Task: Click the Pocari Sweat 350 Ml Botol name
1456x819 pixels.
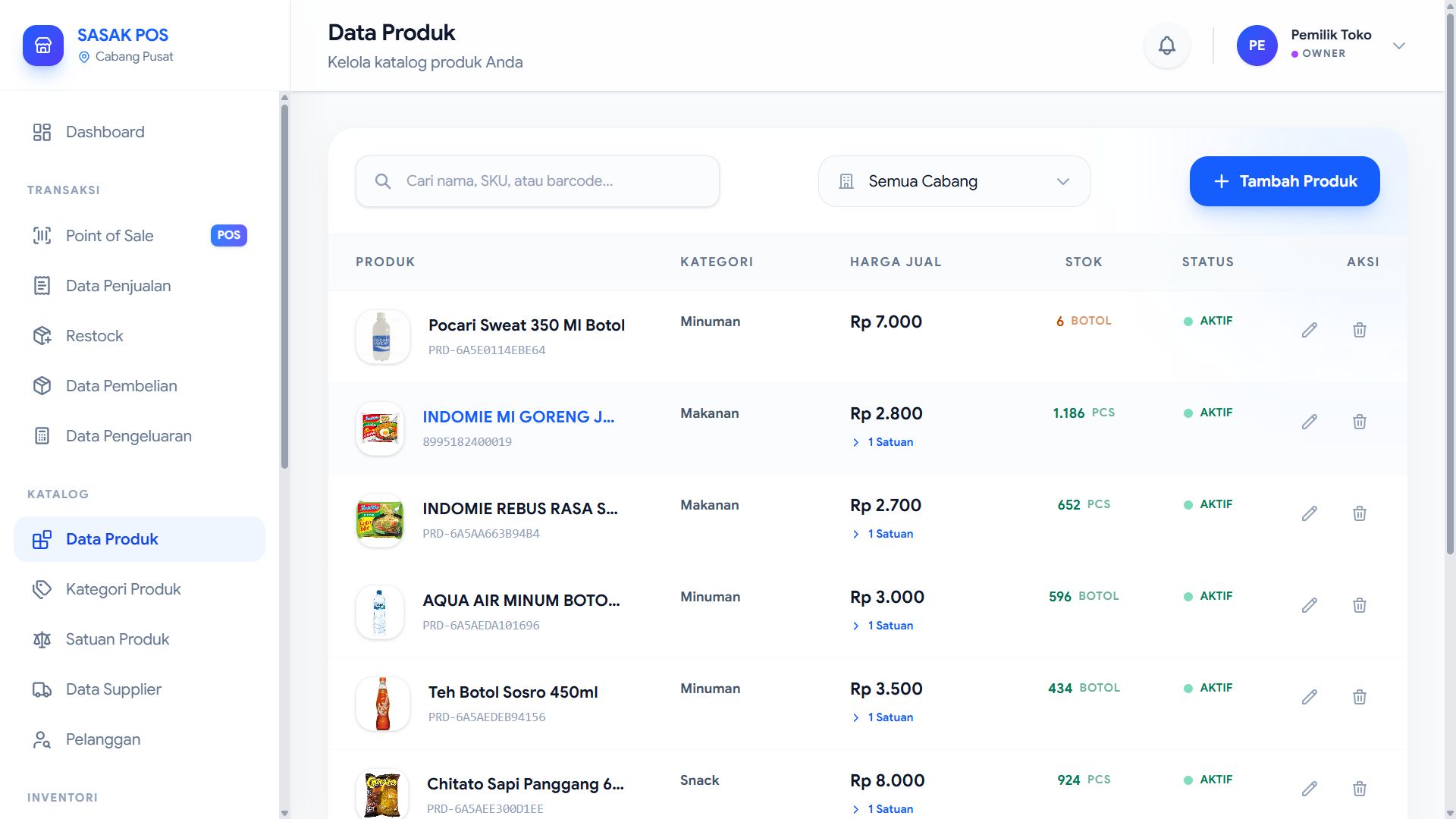Action: coord(526,325)
